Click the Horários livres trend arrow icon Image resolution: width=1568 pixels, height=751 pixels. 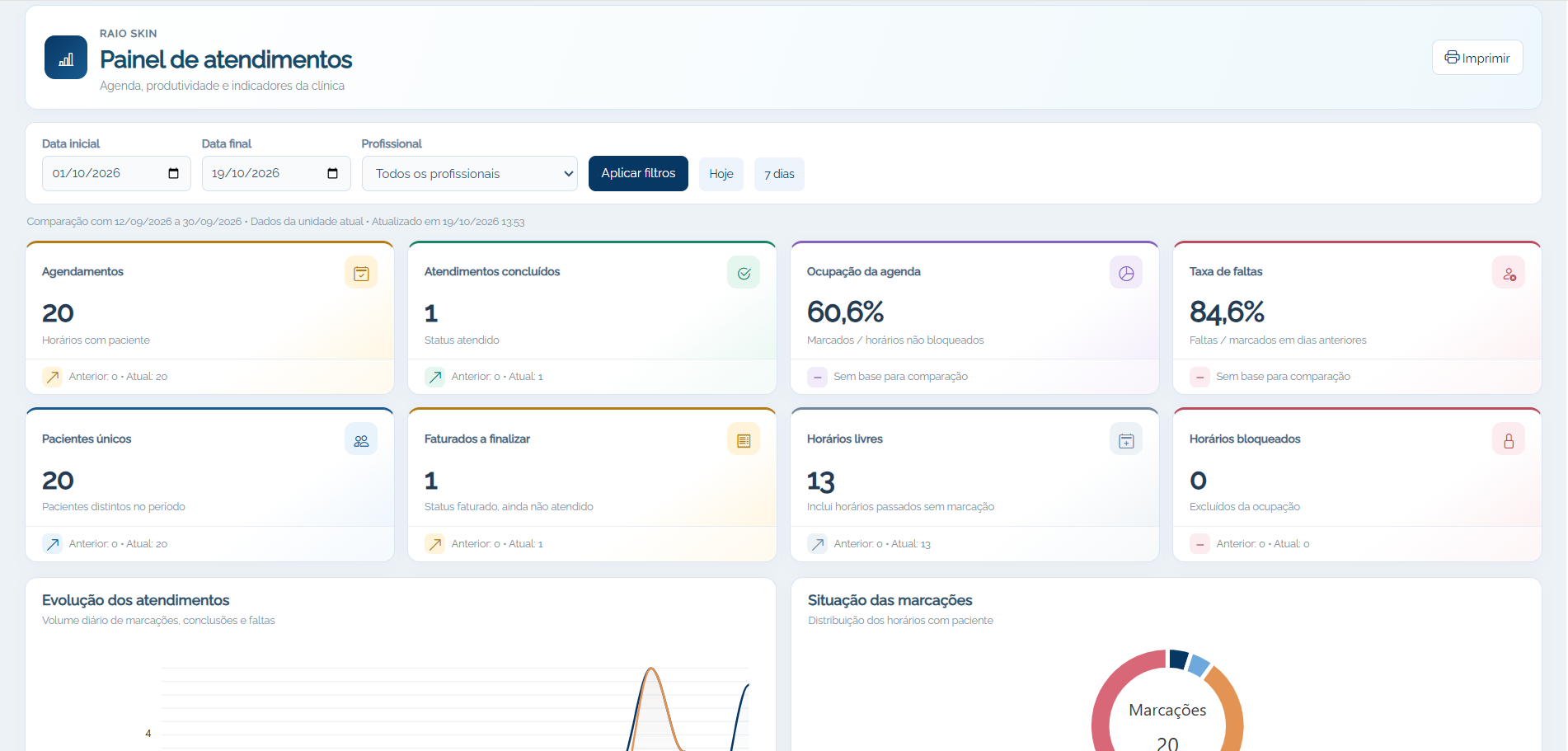(x=817, y=544)
